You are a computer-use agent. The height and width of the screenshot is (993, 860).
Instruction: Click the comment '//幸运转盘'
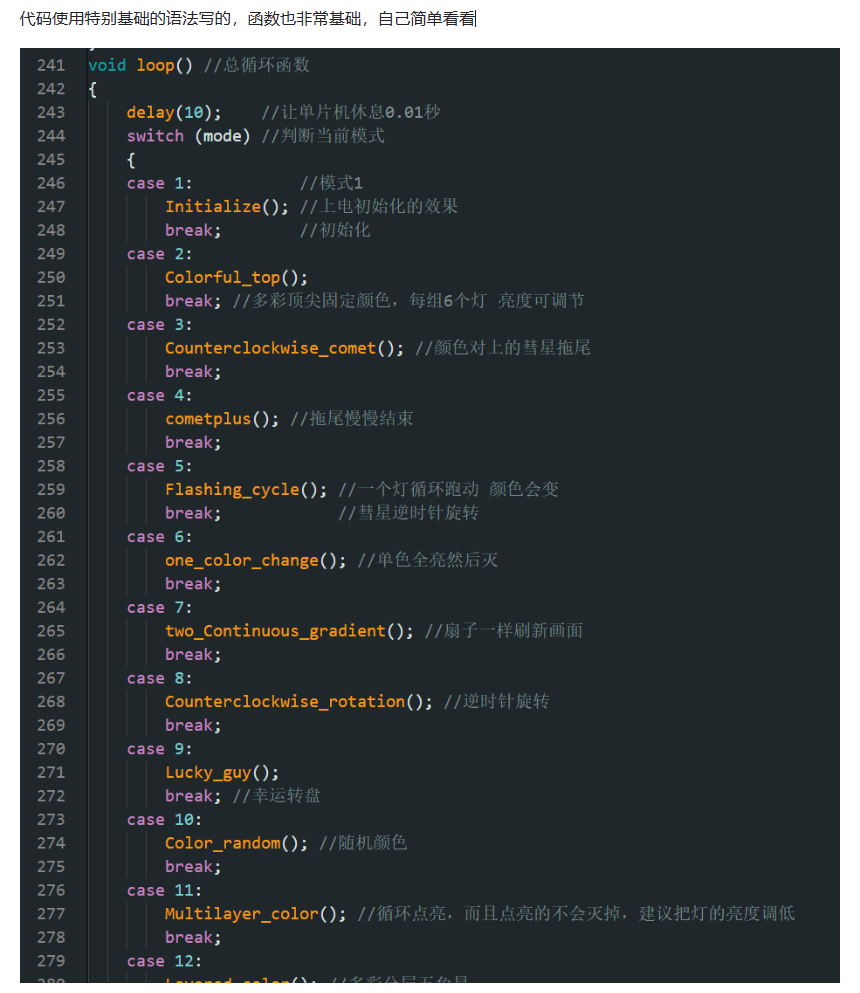[277, 796]
